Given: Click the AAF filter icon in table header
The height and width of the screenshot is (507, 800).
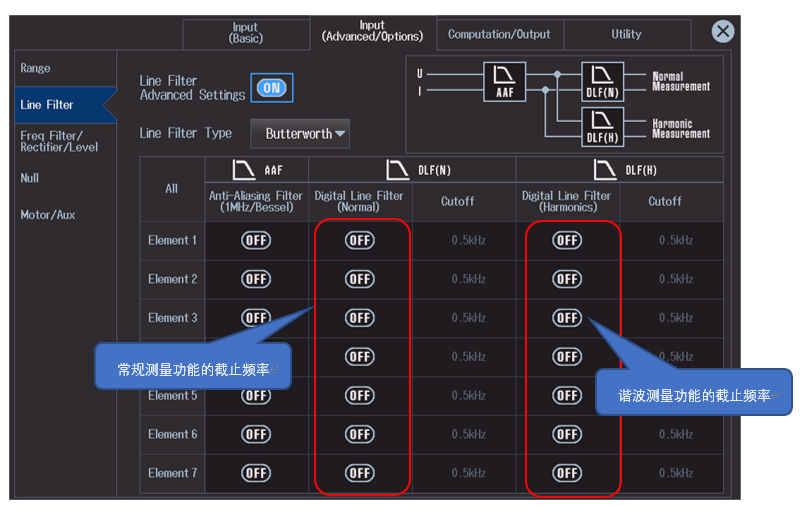Looking at the screenshot, I should (245, 170).
